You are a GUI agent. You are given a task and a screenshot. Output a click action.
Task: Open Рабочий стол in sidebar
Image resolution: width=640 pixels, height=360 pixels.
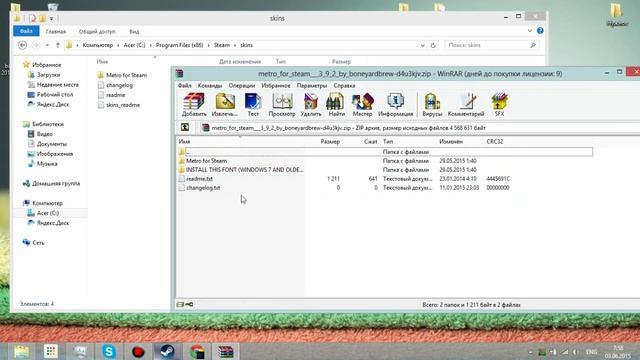(x=55, y=94)
